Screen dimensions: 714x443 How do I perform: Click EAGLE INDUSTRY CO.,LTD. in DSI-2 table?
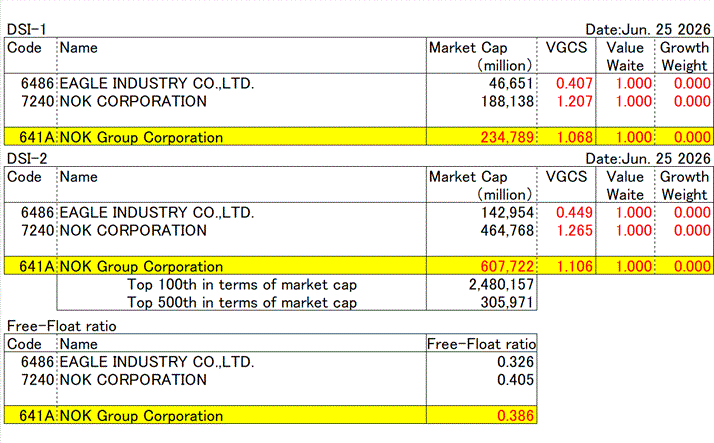pyautogui.click(x=157, y=213)
